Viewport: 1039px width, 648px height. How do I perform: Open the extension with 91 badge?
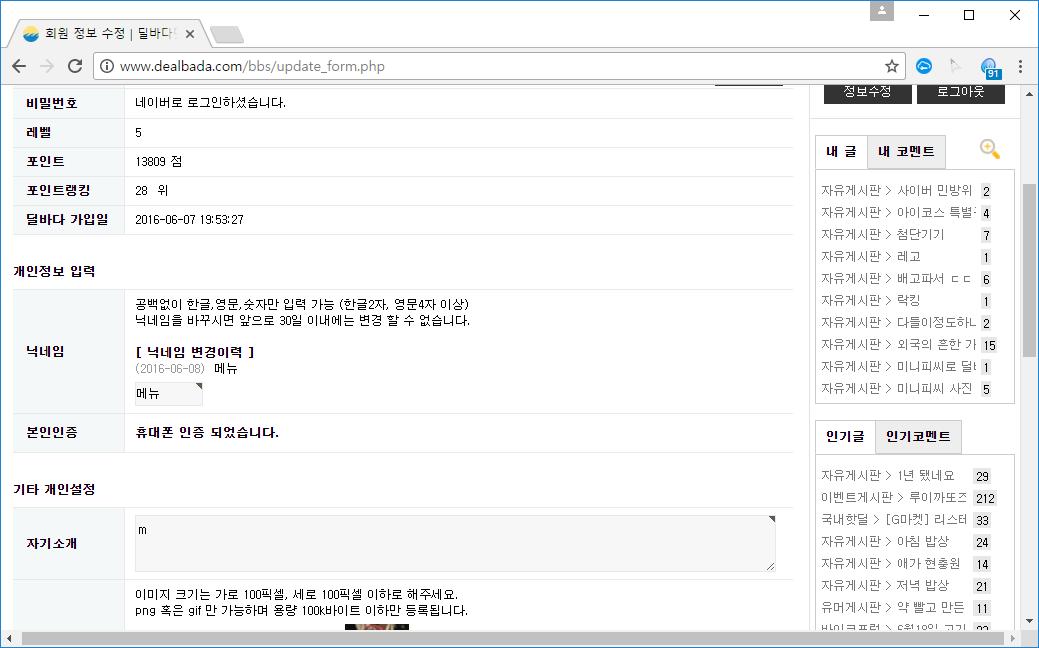pyautogui.click(x=989, y=67)
